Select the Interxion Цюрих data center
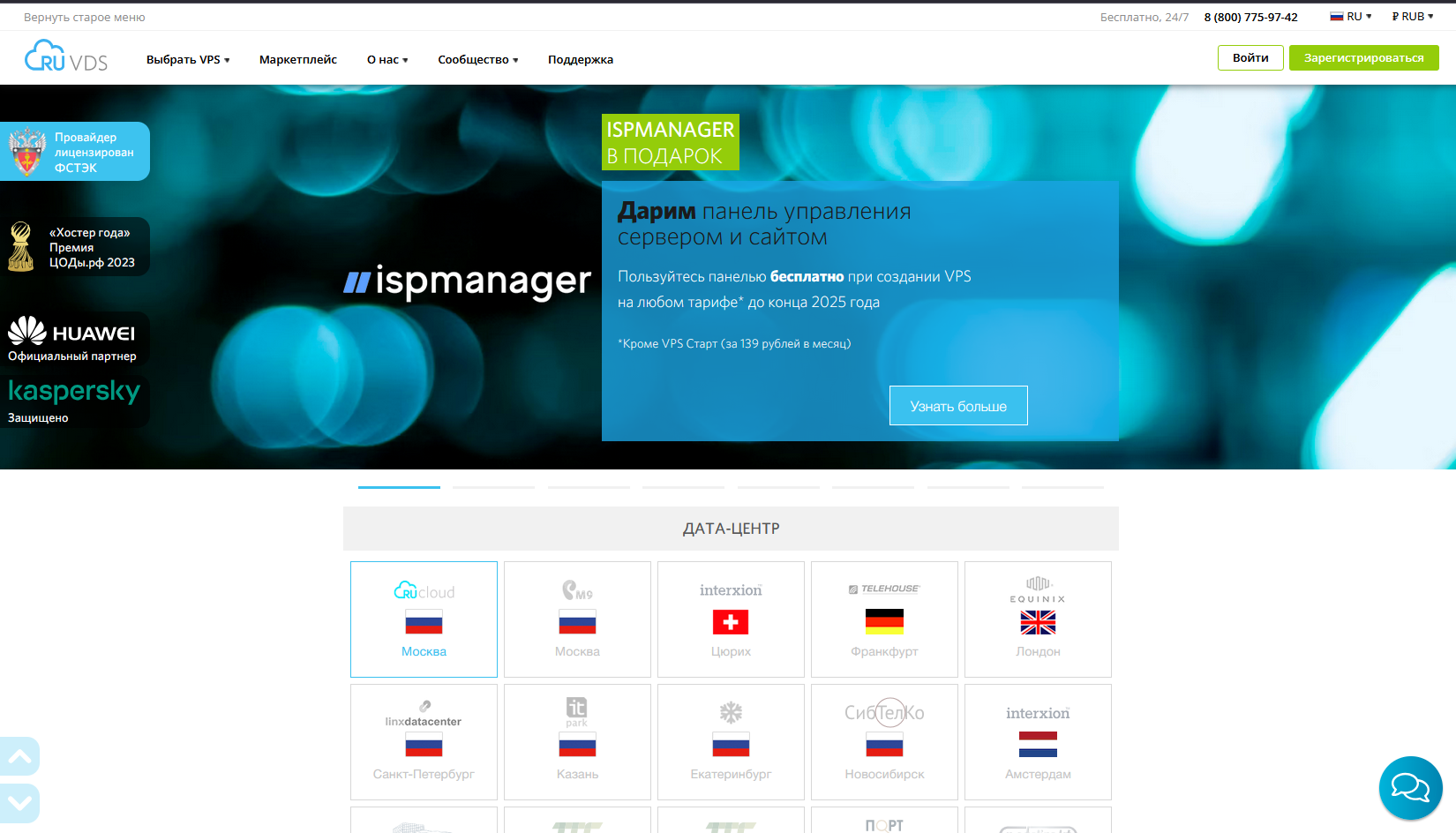The image size is (1456, 833). pos(731,619)
